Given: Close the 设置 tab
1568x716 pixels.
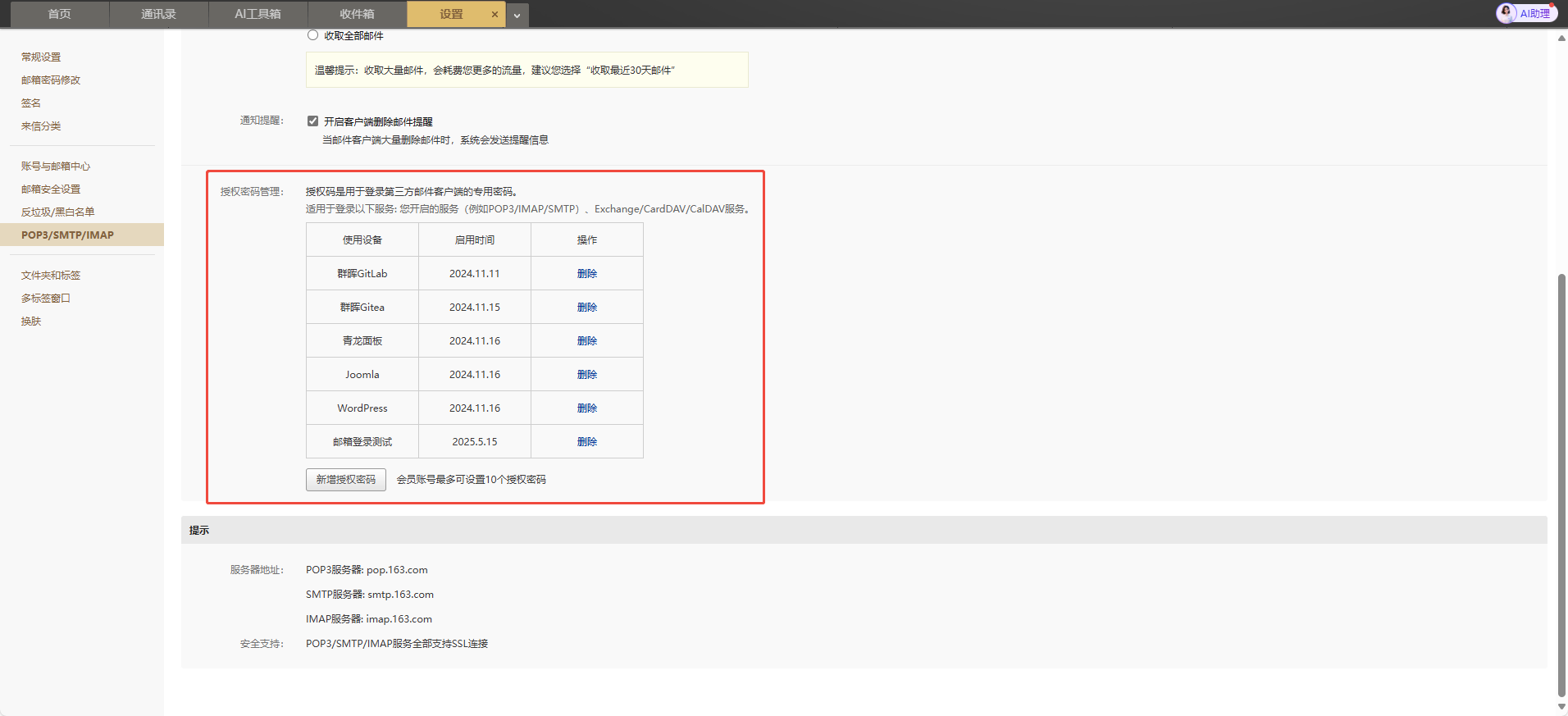Looking at the screenshot, I should click(x=495, y=14).
